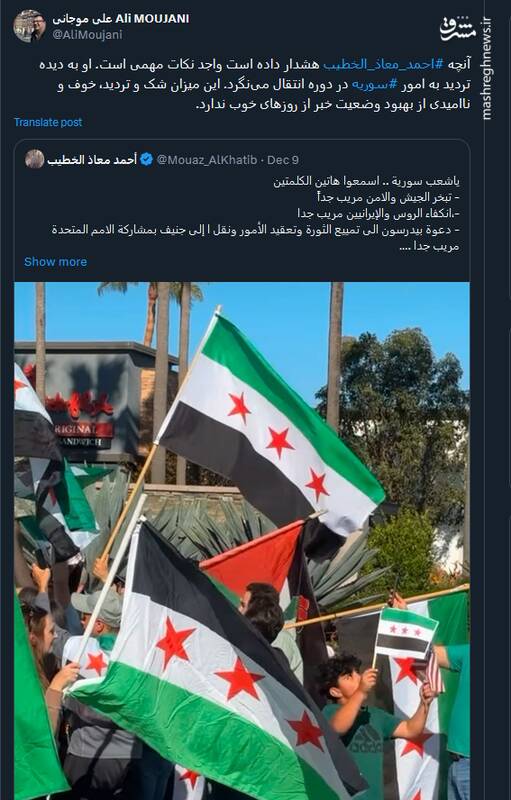The width and height of the screenshot is (511, 800).
Task: Open the quoted author's small avatar
Action: (x=34, y=159)
